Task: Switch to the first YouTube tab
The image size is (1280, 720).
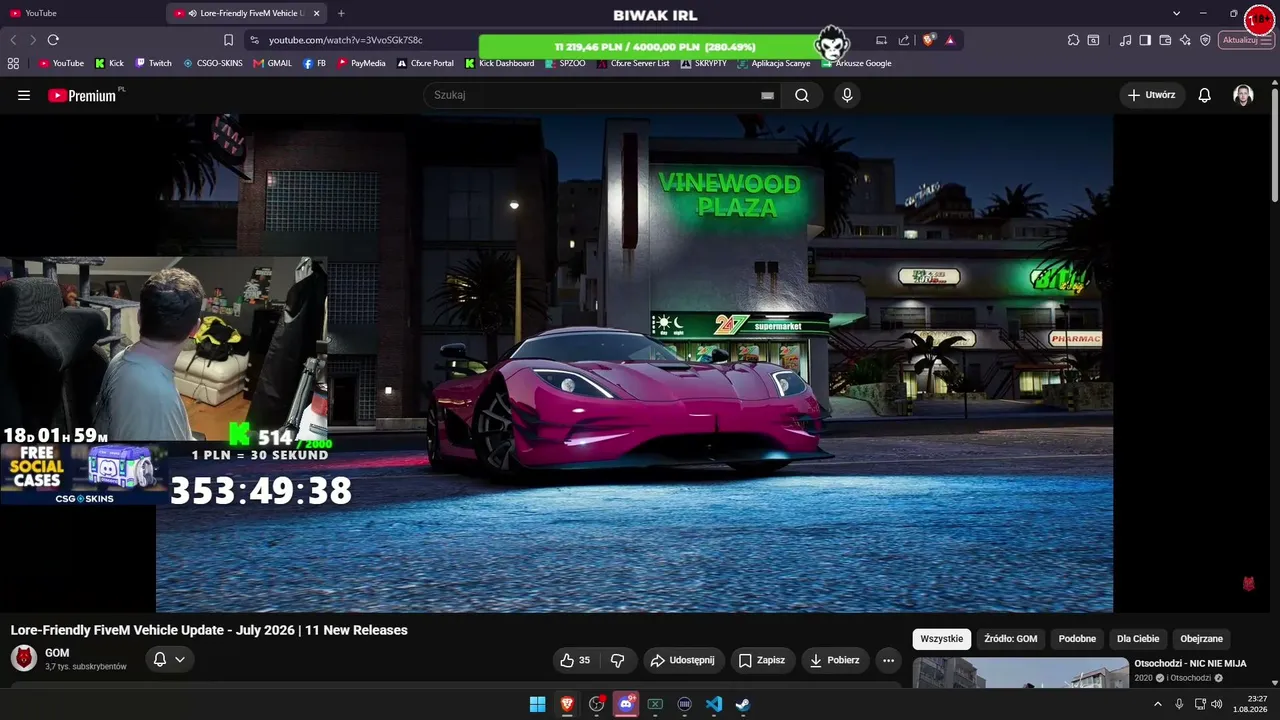Action: (x=82, y=13)
